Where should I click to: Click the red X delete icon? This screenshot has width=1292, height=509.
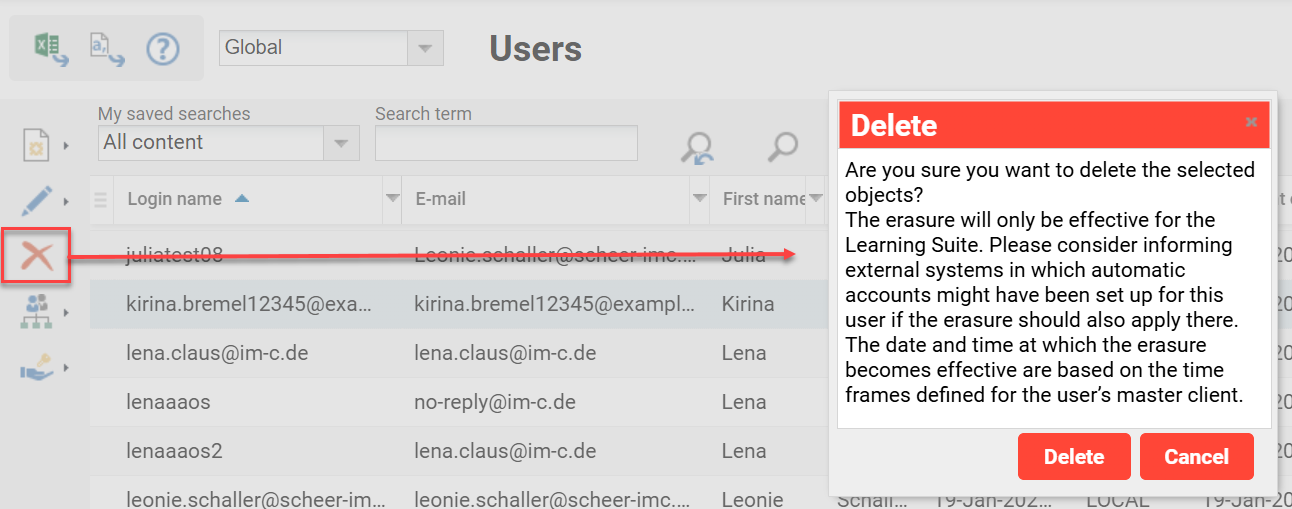coord(37,256)
